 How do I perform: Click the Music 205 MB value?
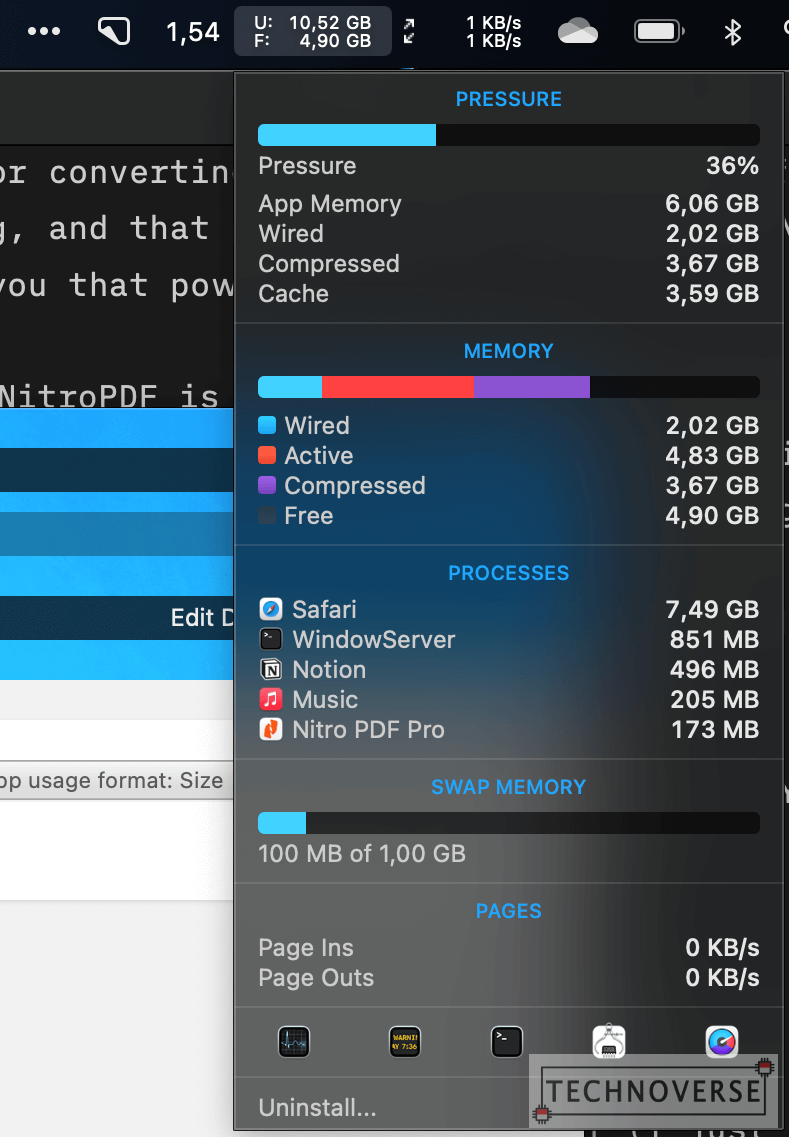tap(714, 700)
